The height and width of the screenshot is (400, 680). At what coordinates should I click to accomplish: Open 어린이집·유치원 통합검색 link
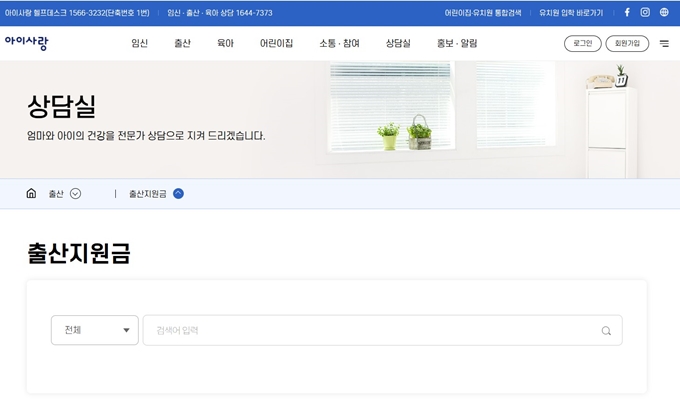tap(483, 13)
